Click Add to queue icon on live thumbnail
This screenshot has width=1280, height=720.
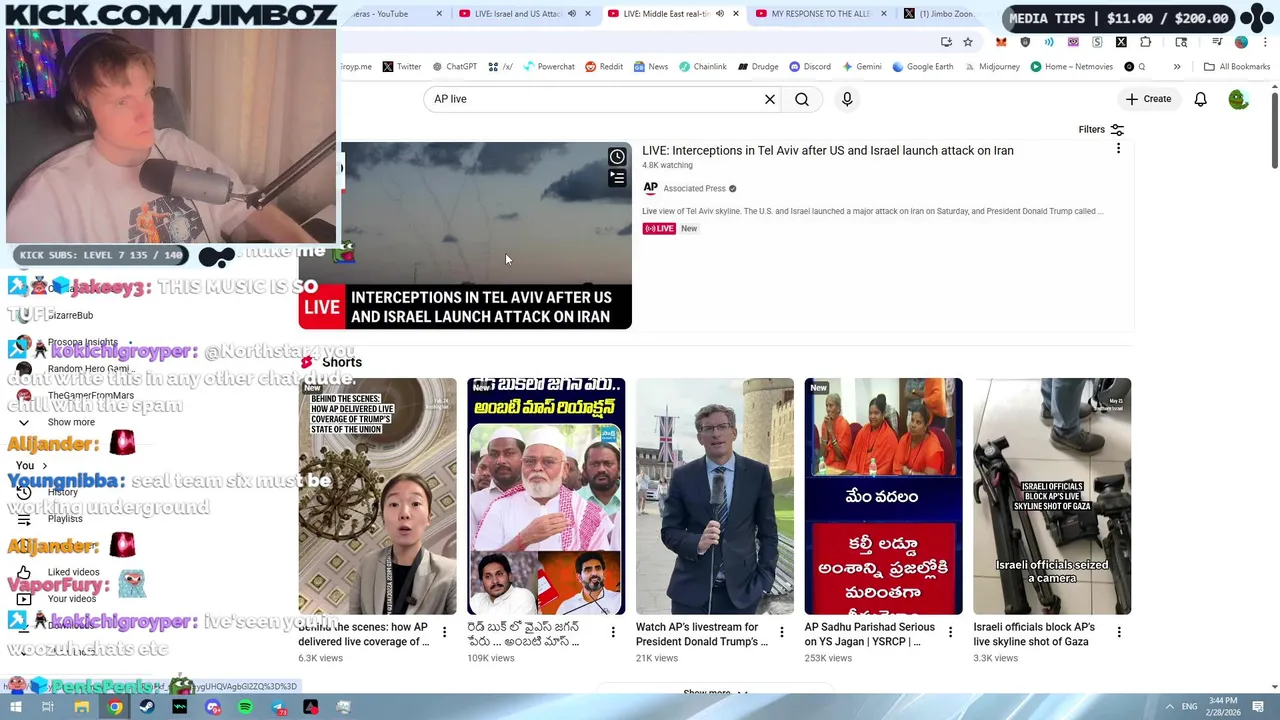[617, 178]
